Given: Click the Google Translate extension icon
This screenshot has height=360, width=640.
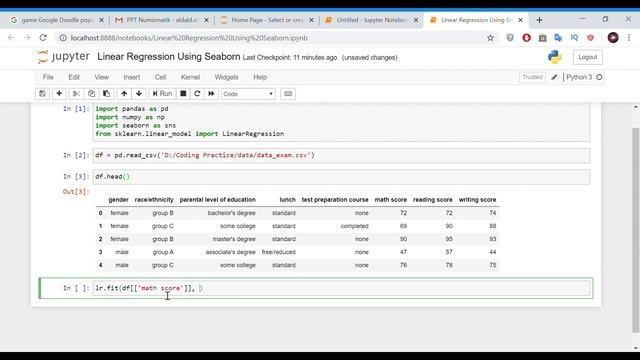Looking at the screenshot, I should (558, 38).
